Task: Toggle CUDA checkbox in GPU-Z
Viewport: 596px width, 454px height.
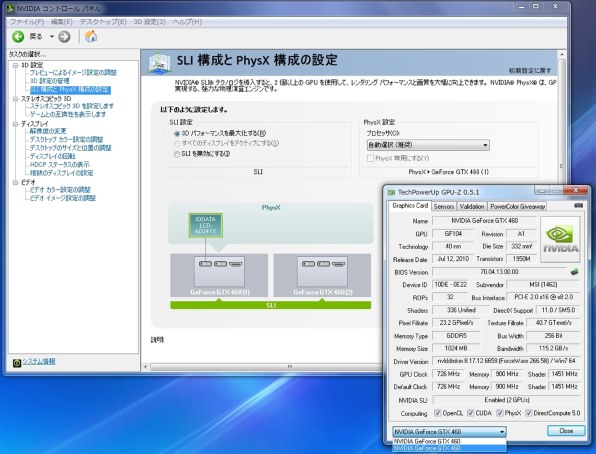Action: pos(471,413)
